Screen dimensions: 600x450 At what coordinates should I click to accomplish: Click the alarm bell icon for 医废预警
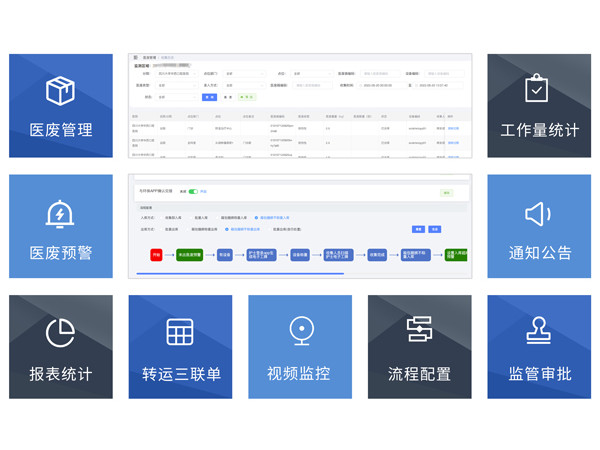pos(60,213)
